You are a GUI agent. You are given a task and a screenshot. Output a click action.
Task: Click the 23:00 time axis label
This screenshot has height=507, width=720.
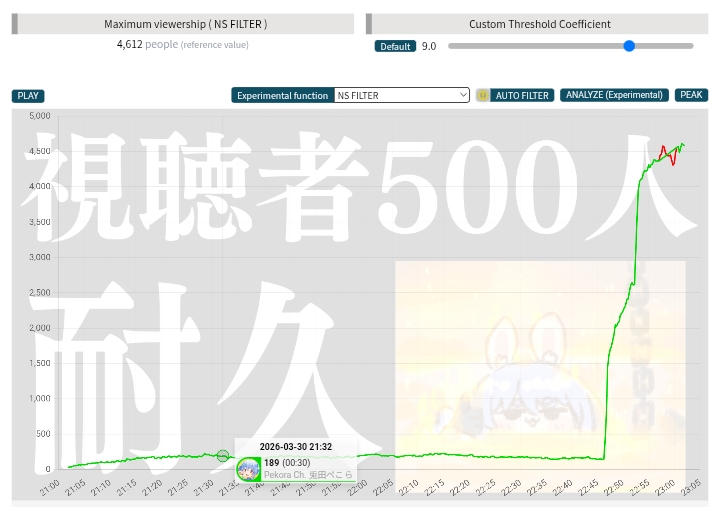point(666,488)
